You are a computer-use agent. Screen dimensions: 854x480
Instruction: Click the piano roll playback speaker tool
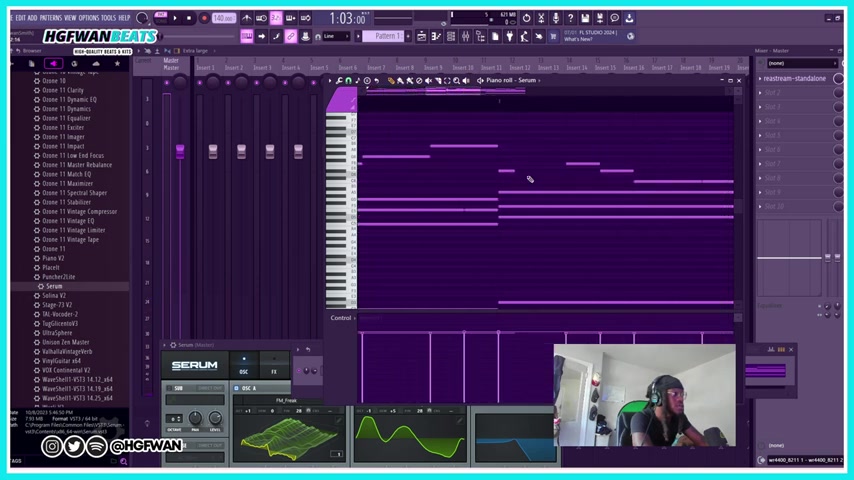(466, 80)
